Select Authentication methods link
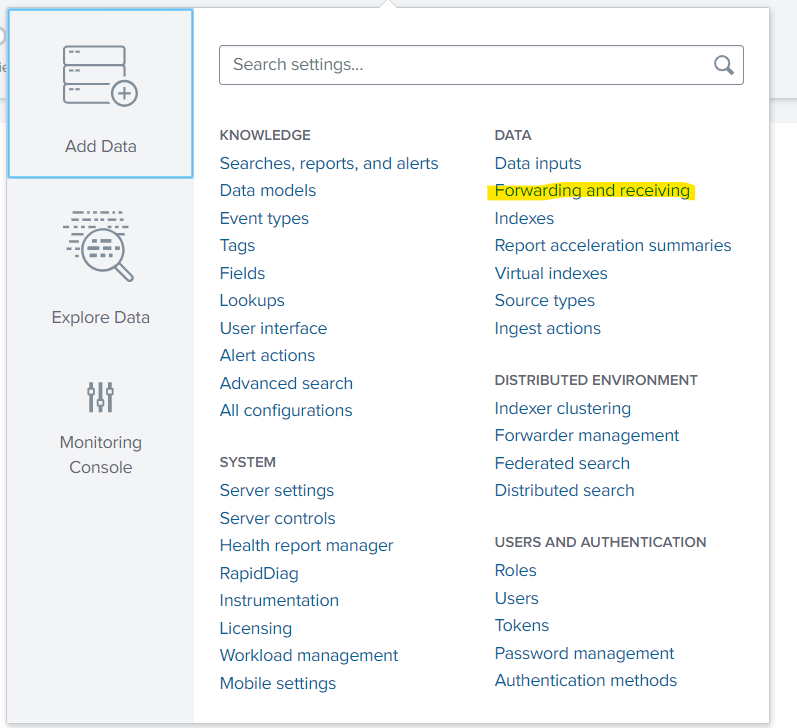 tap(585, 681)
